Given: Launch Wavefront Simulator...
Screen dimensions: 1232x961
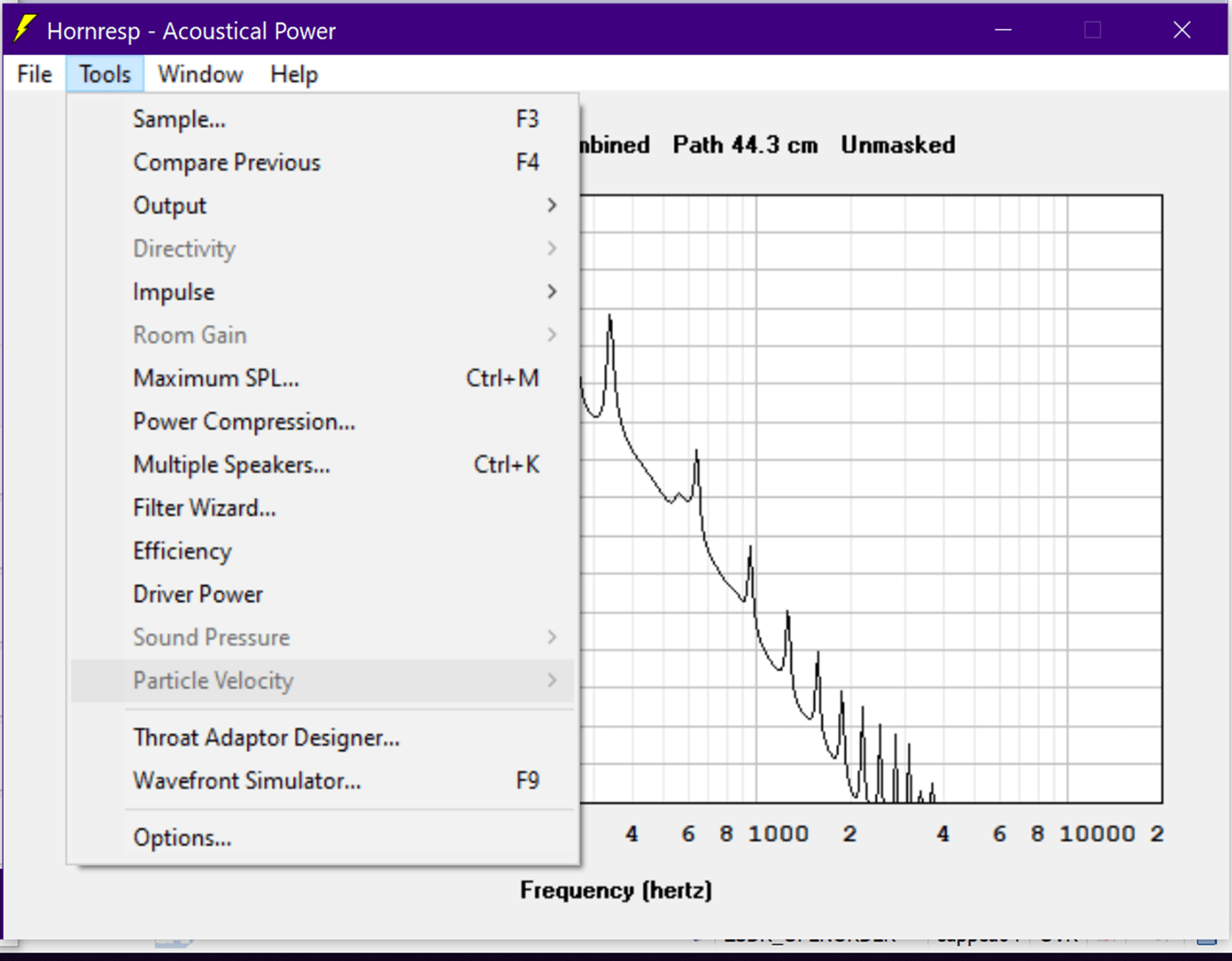Looking at the screenshot, I should [x=322, y=780].
